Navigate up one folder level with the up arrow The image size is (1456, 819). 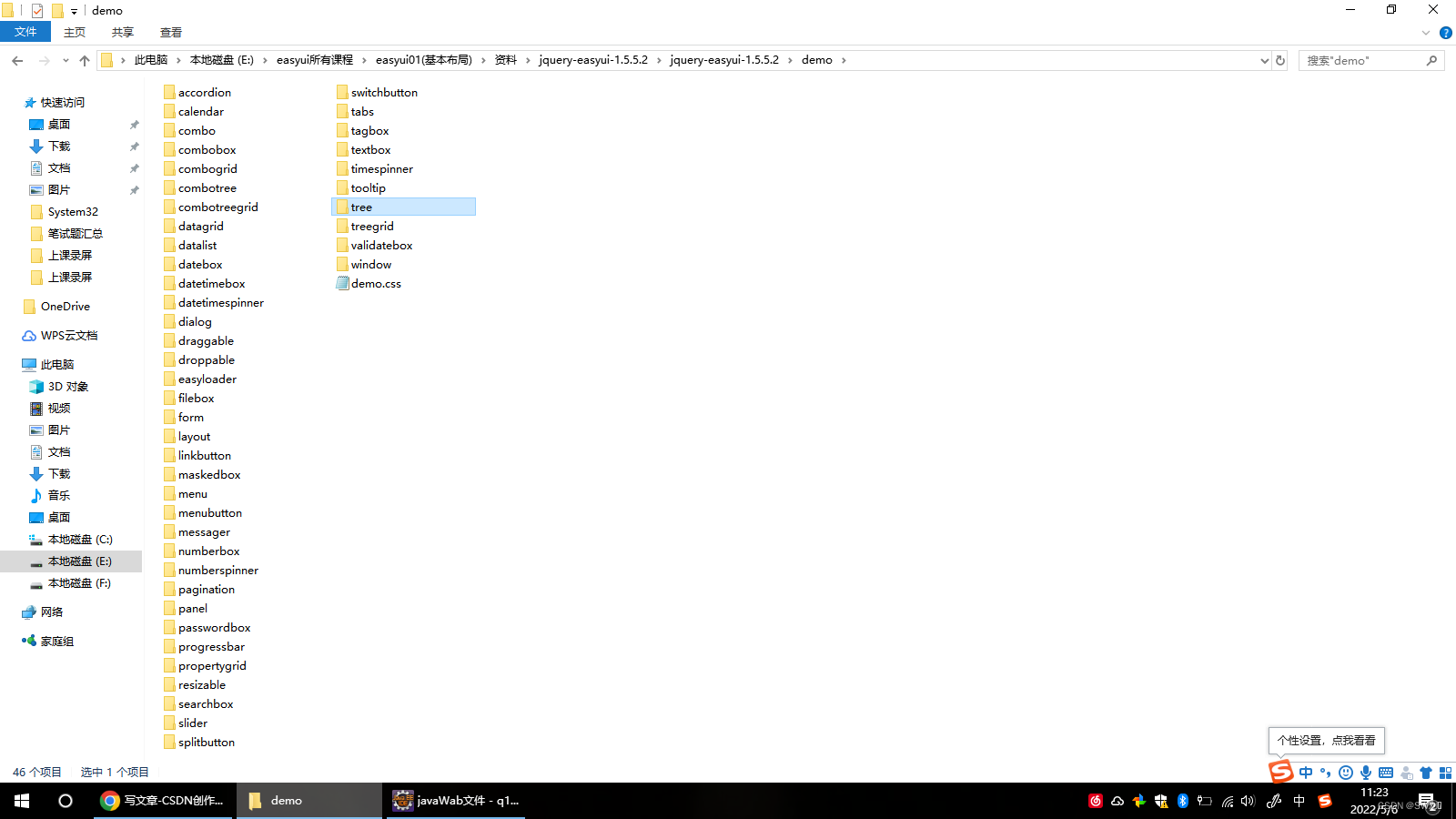(84, 60)
